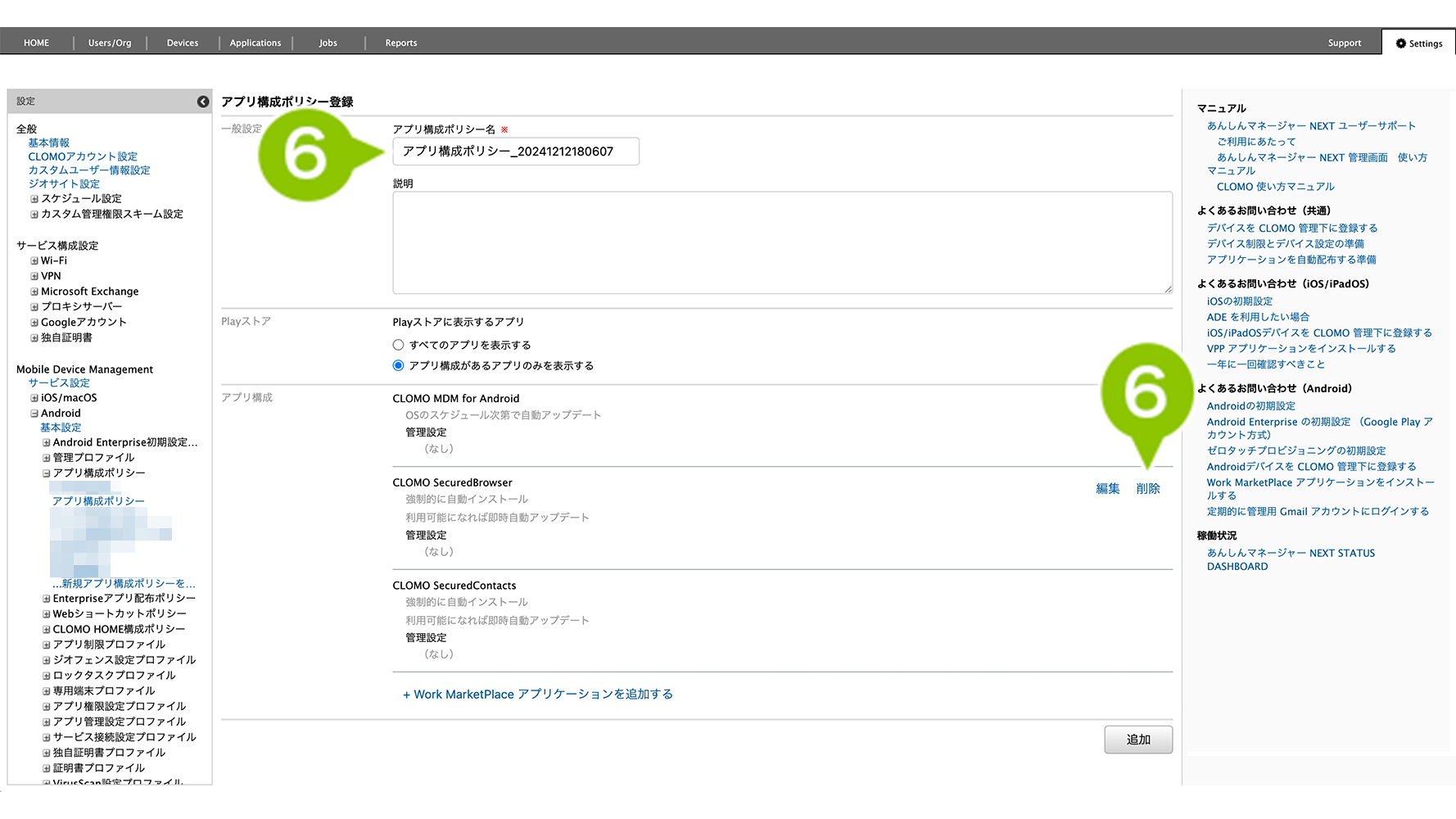Expand アプリ制限プロファイル tree node

[47, 645]
